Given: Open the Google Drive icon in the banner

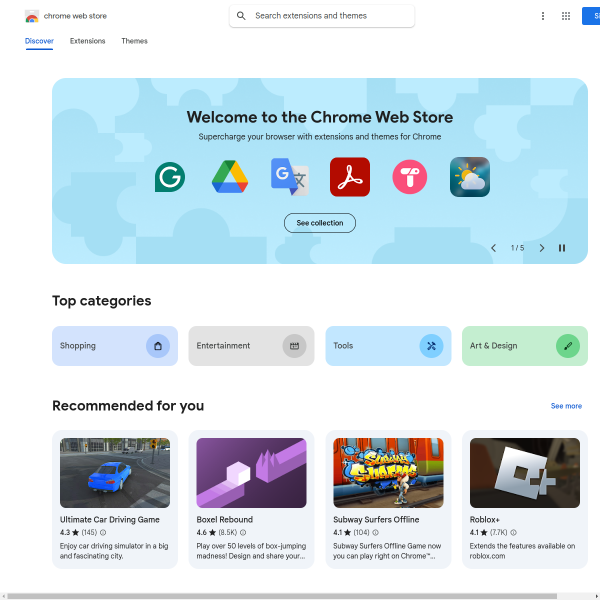Looking at the screenshot, I should pos(230,177).
